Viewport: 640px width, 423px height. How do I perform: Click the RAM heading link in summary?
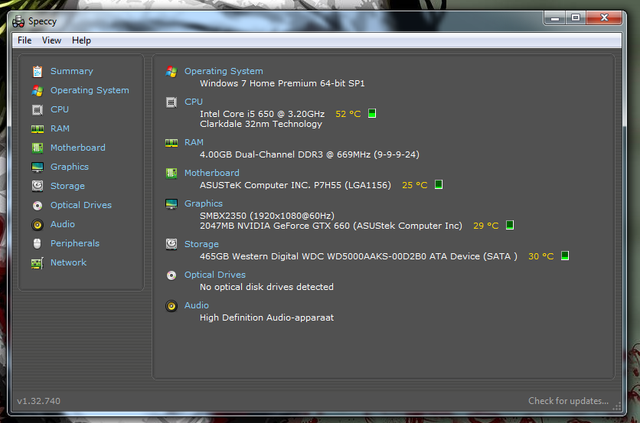(194, 142)
